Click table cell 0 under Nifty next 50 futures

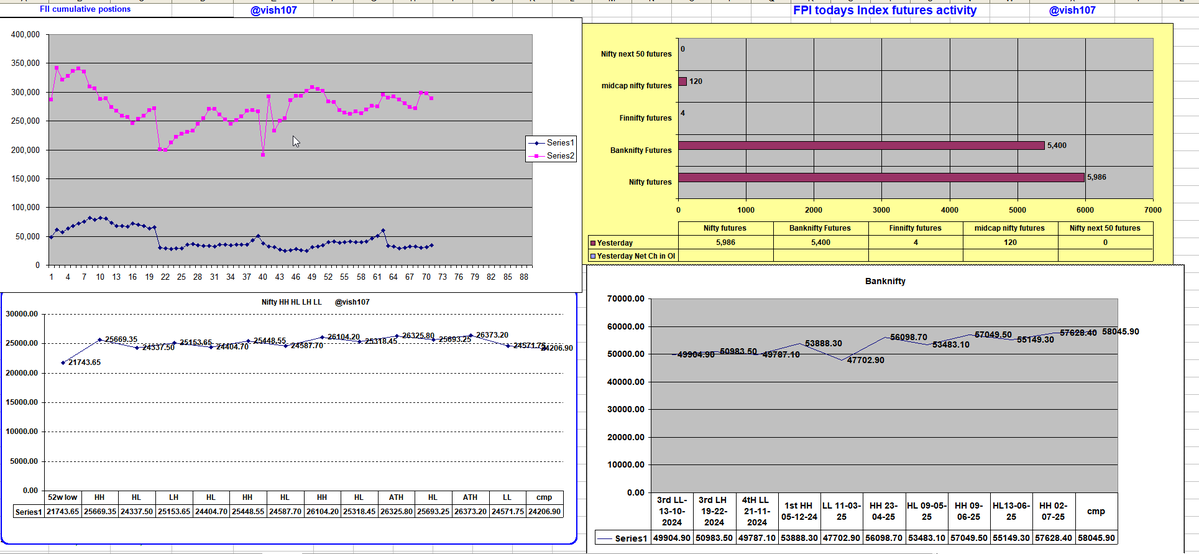click(1105, 243)
